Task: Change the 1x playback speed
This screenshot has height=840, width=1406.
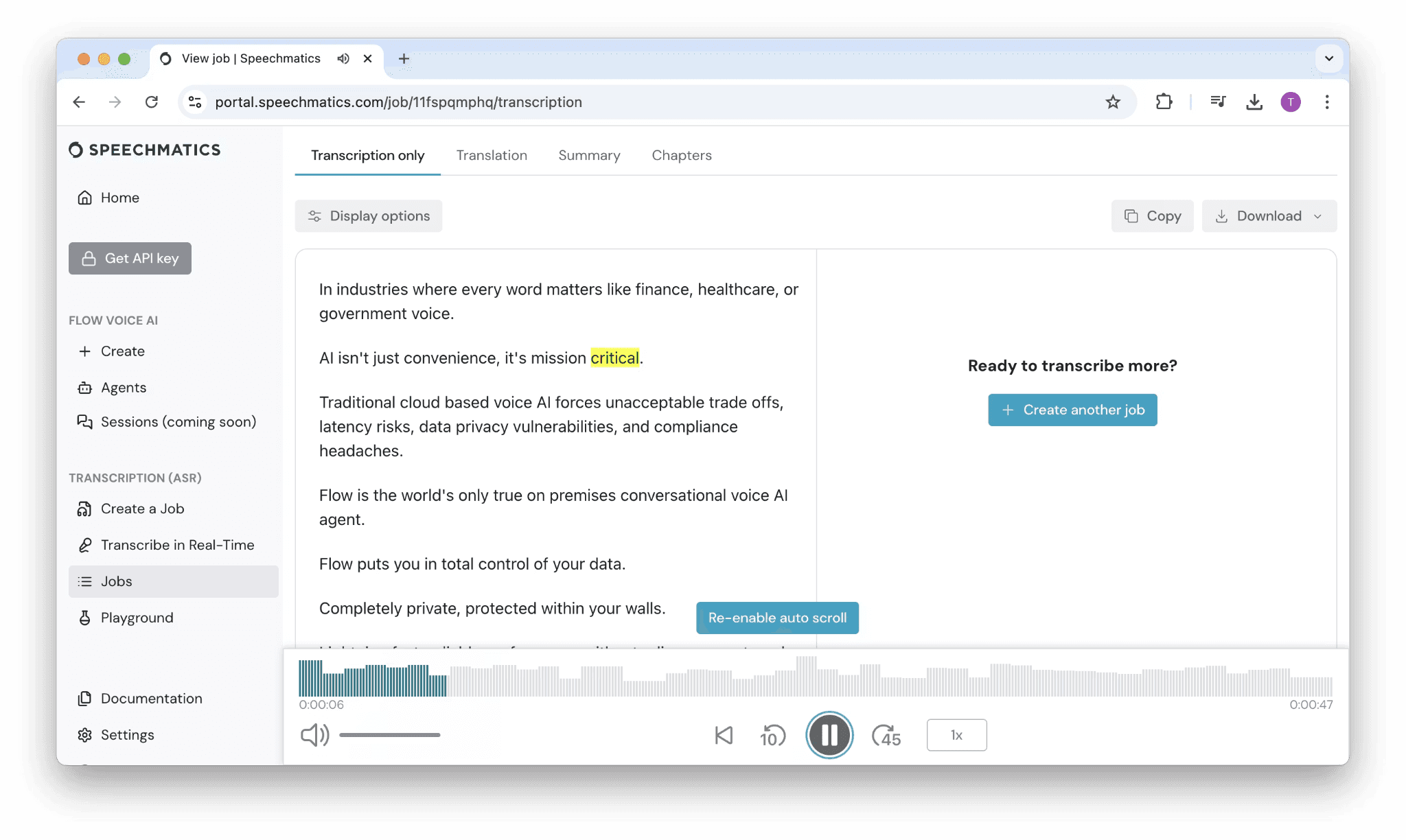Action: pos(956,736)
